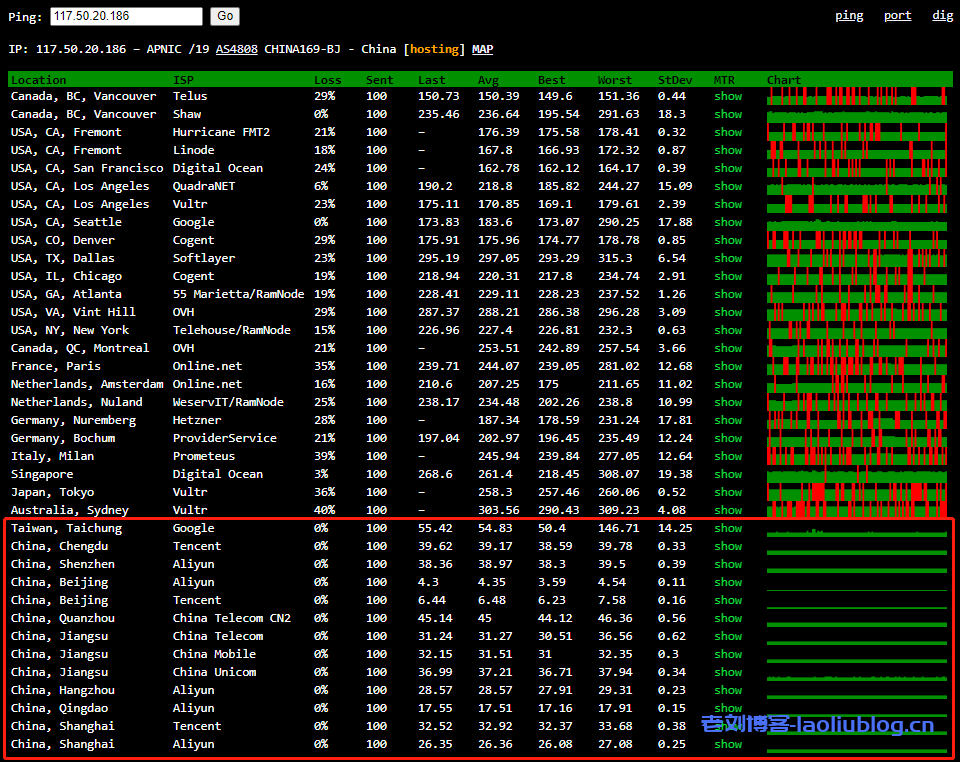Show MTR for Jiangsu China Mobile
The height and width of the screenshot is (762, 960).
pos(728,654)
